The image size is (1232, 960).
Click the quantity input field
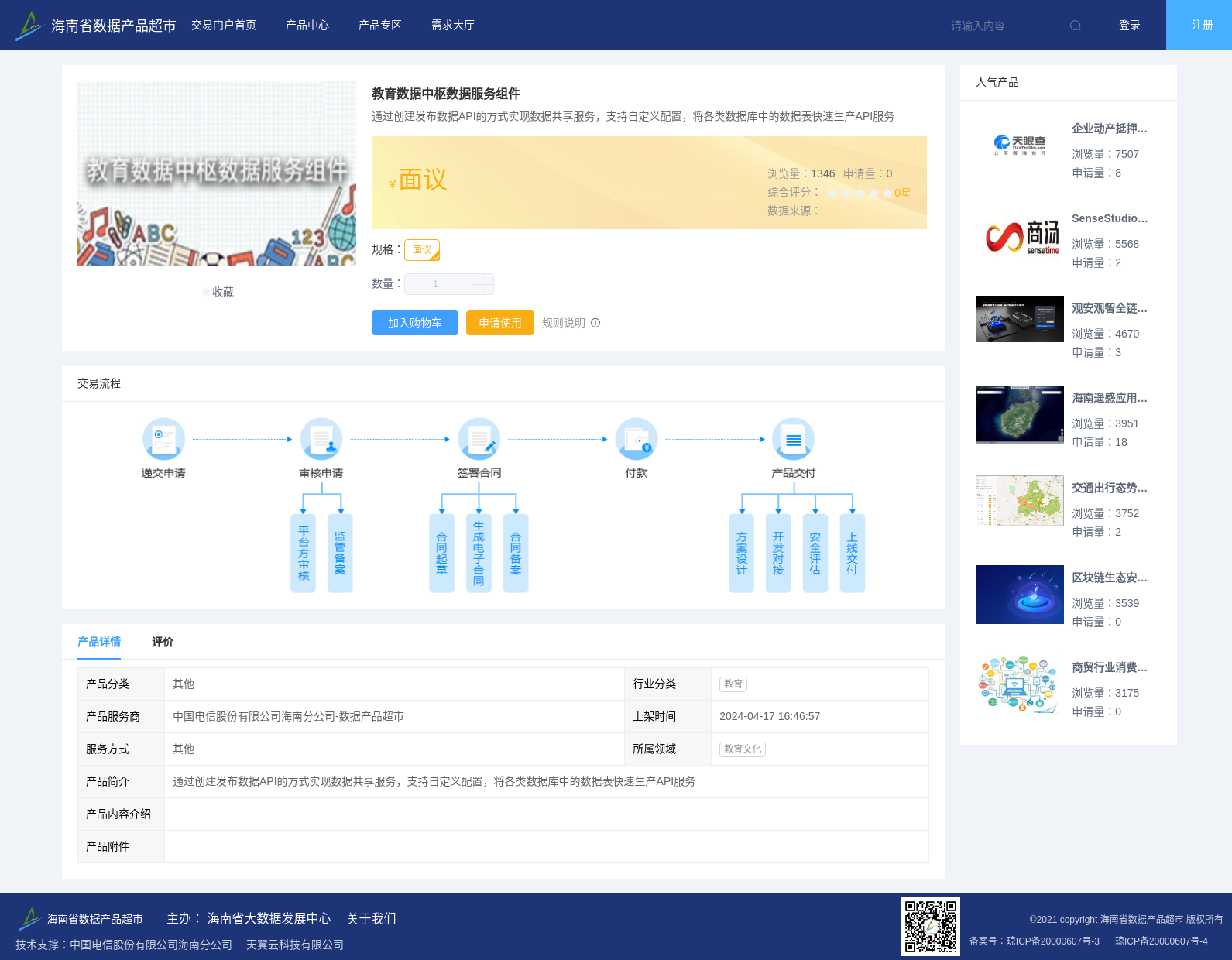click(x=438, y=284)
